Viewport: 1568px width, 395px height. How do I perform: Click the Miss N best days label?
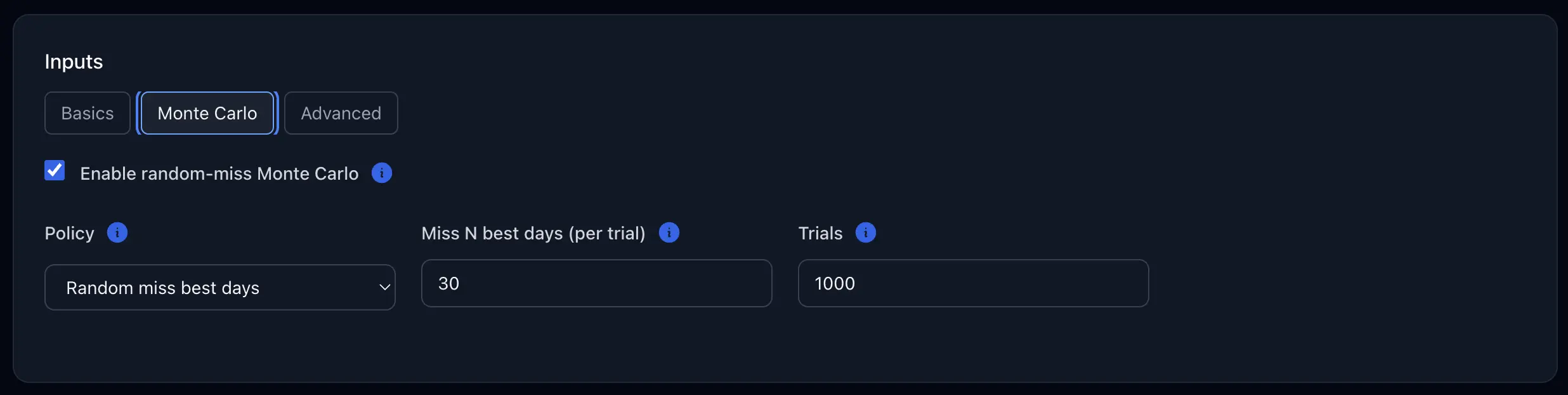tap(533, 233)
